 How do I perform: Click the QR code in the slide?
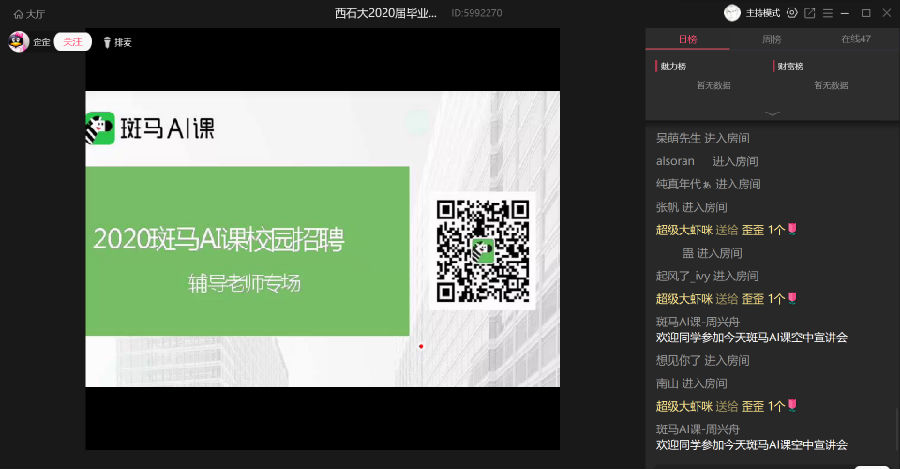click(x=484, y=250)
